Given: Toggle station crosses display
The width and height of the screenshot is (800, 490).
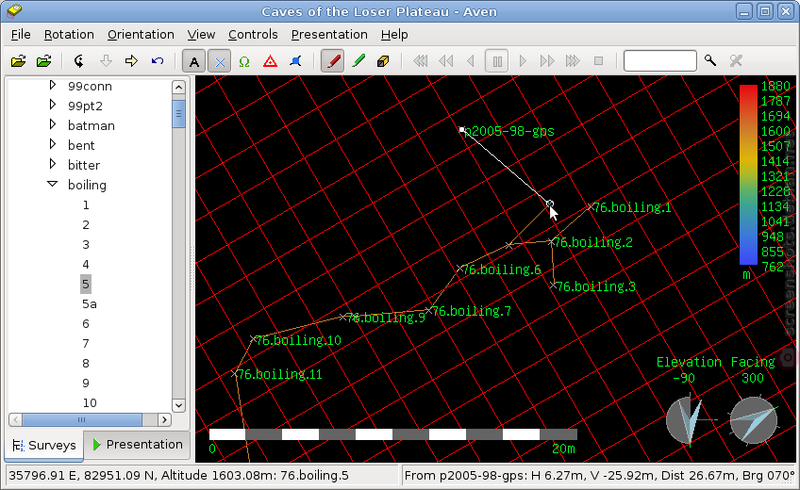Looking at the screenshot, I should (x=219, y=62).
